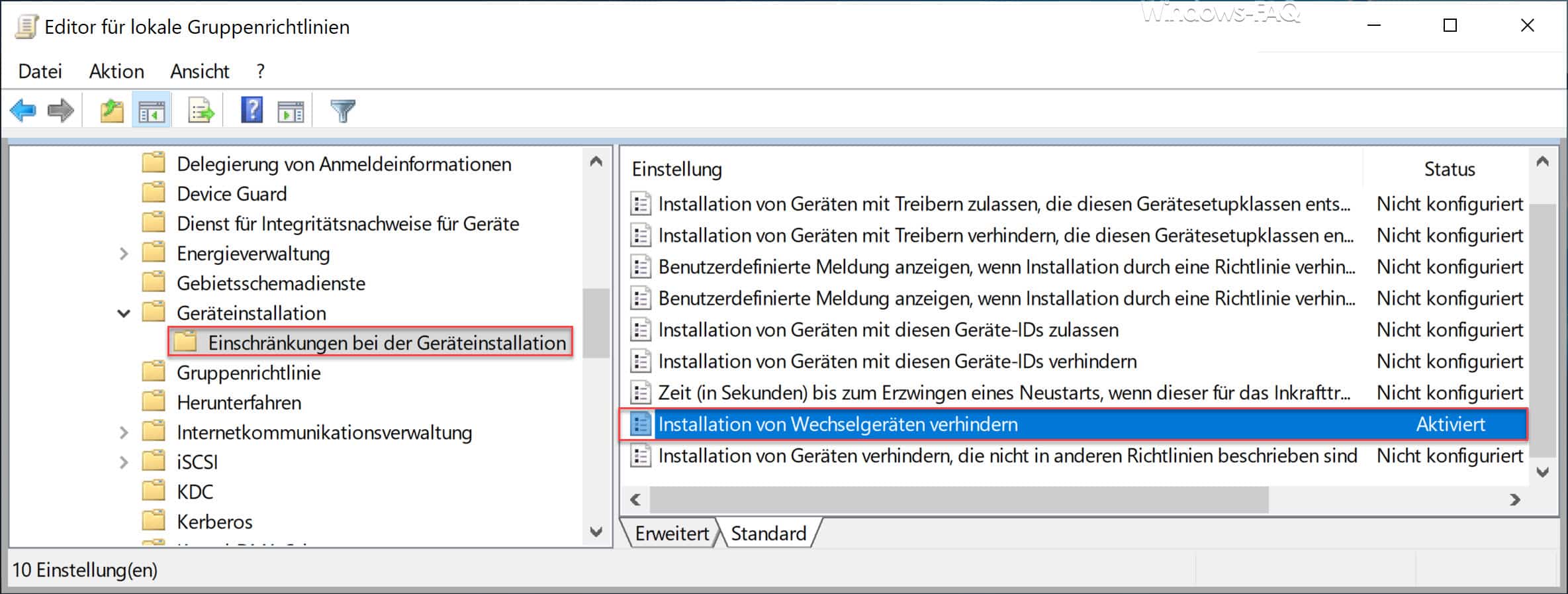This screenshot has width=1568, height=594.
Task: Click the KDC folder icon
Action: (x=154, y=491)
